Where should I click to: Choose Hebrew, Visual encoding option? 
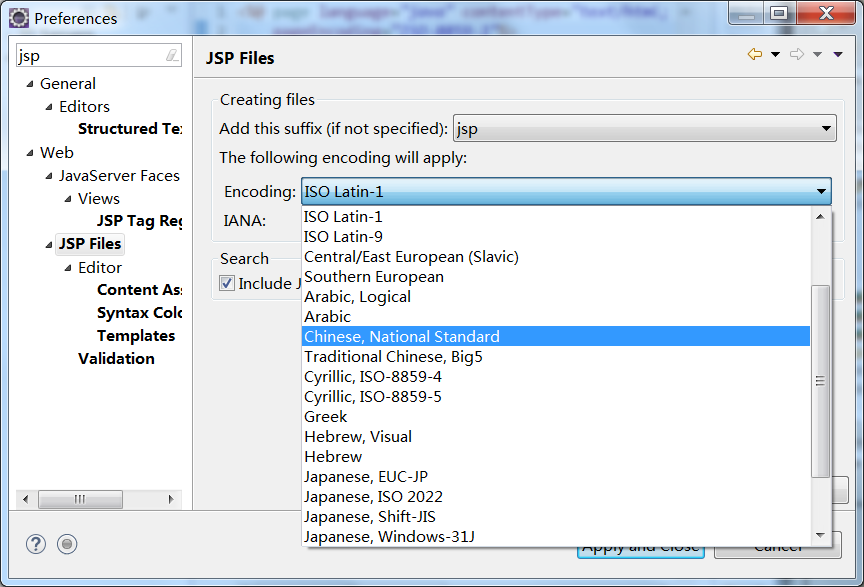coord(556,437)
